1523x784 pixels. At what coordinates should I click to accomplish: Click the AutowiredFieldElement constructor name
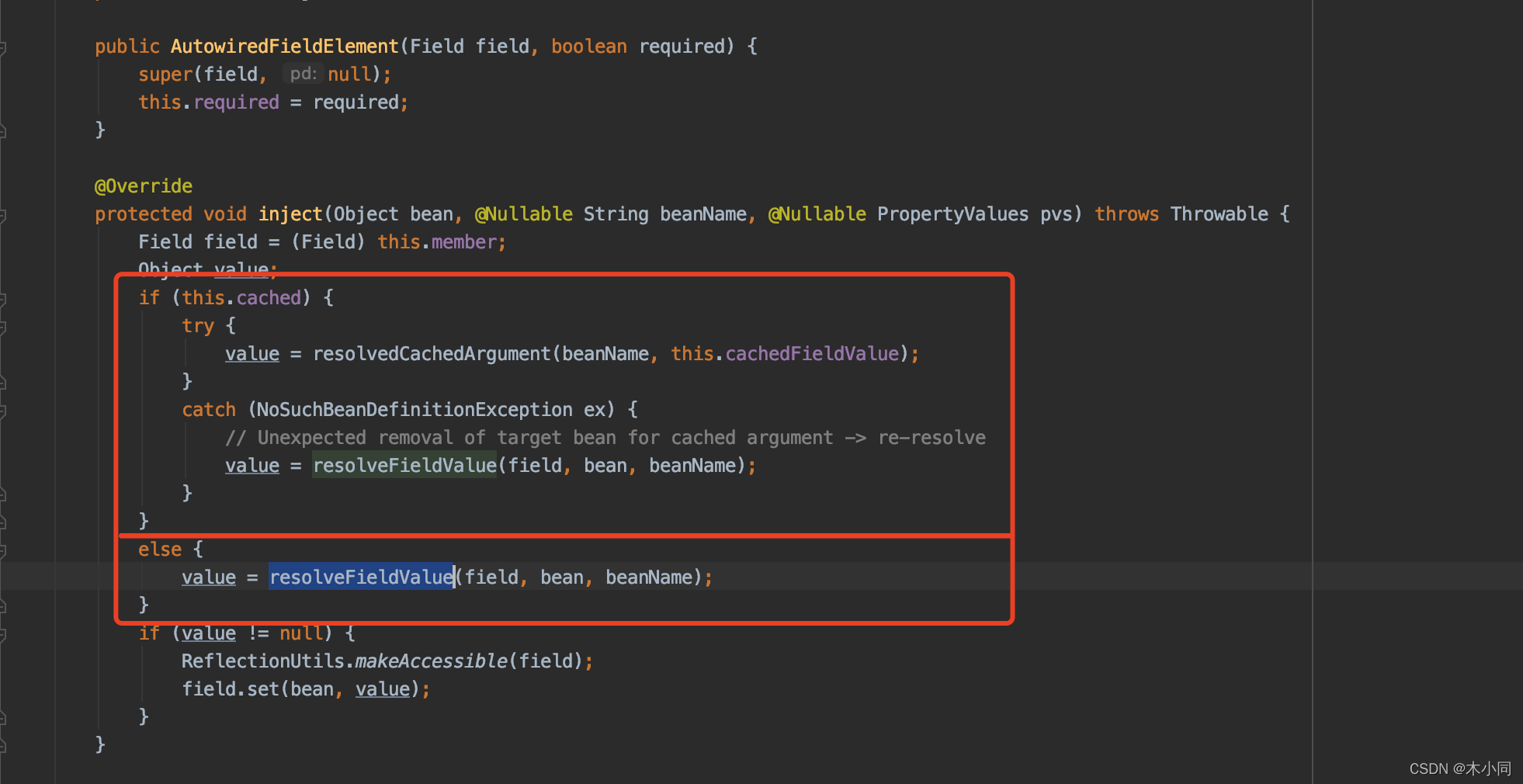pos(284,47)
